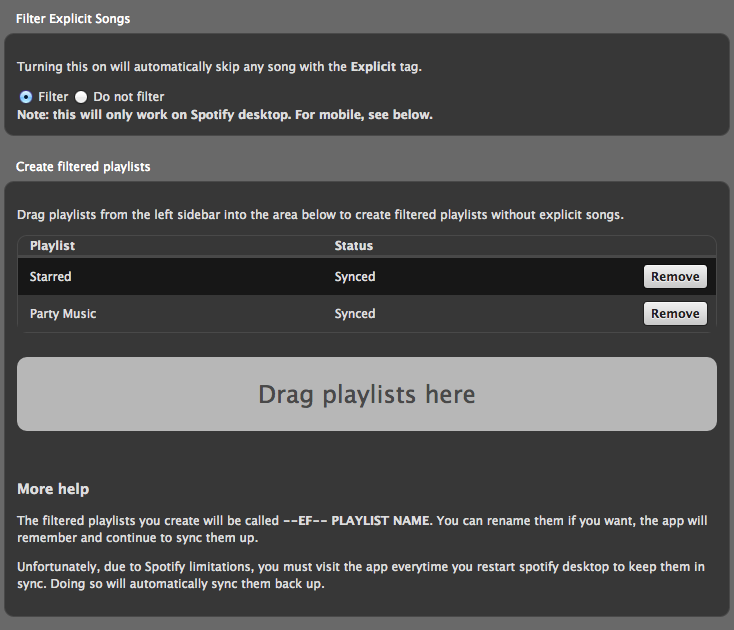Image resolution: width=734 pixels, height=630 pixels.
Task: Click the 'Filter Explicit Songs' section heading
Action: (73, 19)
